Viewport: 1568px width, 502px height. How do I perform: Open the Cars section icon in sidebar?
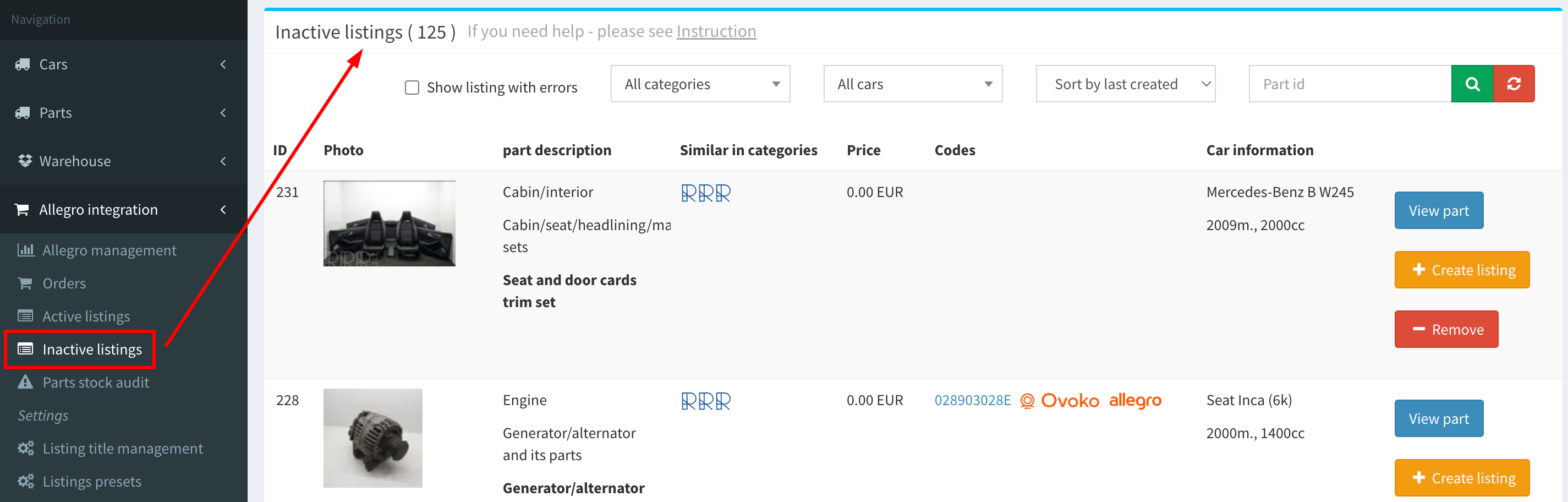click(x=23, y=64)
